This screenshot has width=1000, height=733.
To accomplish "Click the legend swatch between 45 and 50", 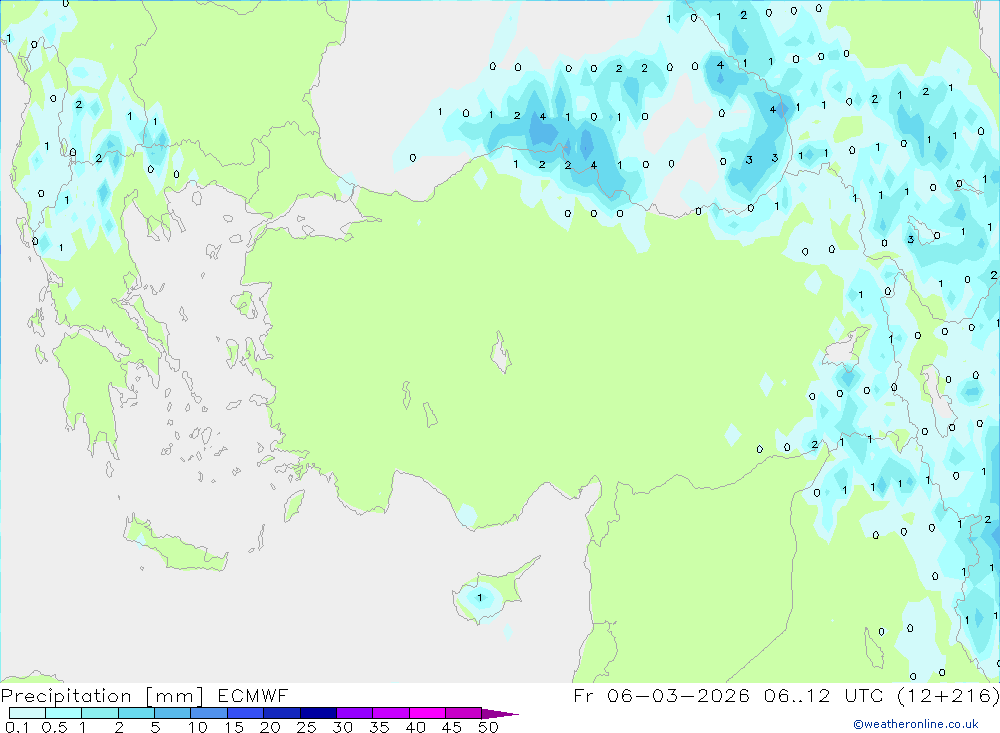I will tap(464, 713).
